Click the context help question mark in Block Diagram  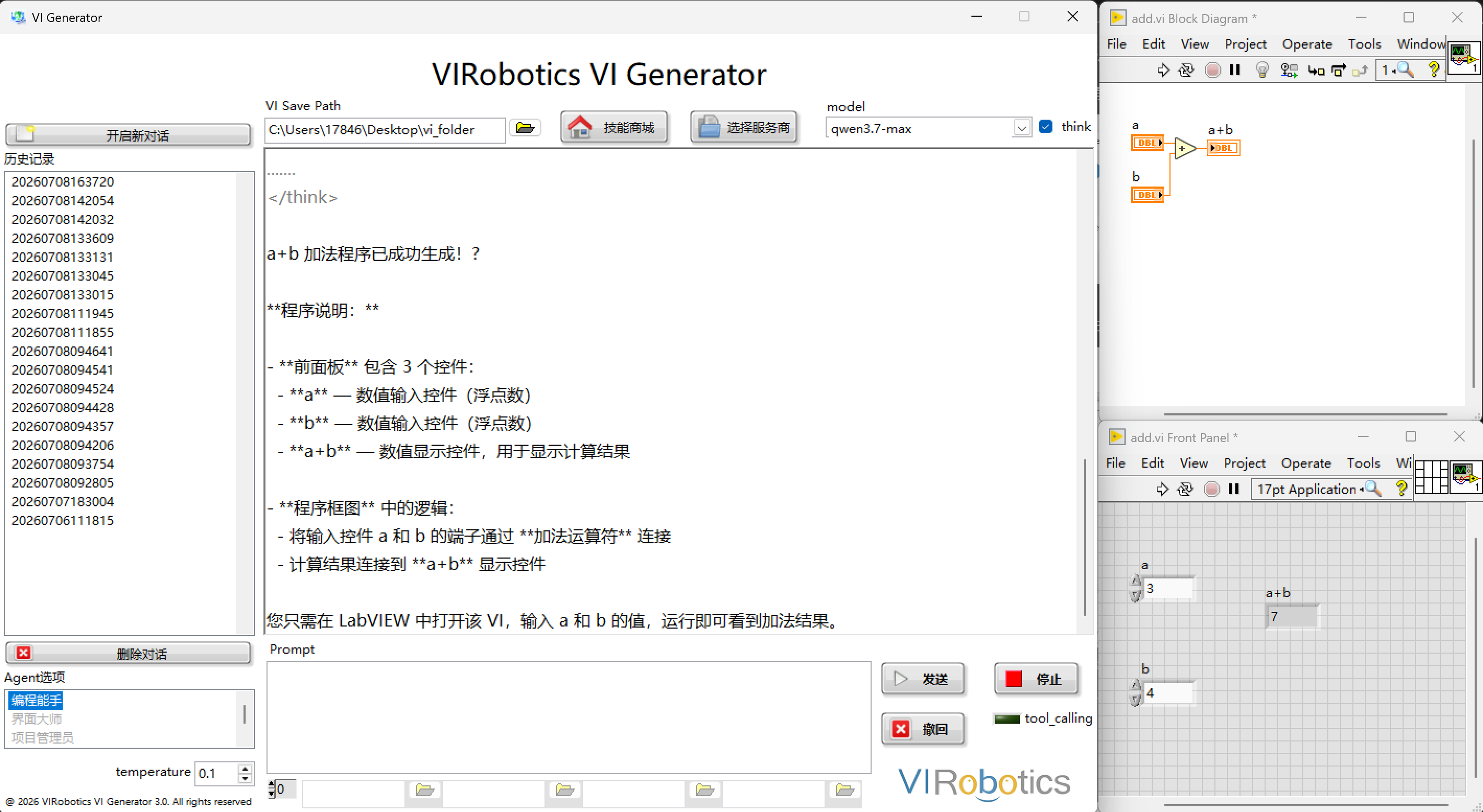1433,70
